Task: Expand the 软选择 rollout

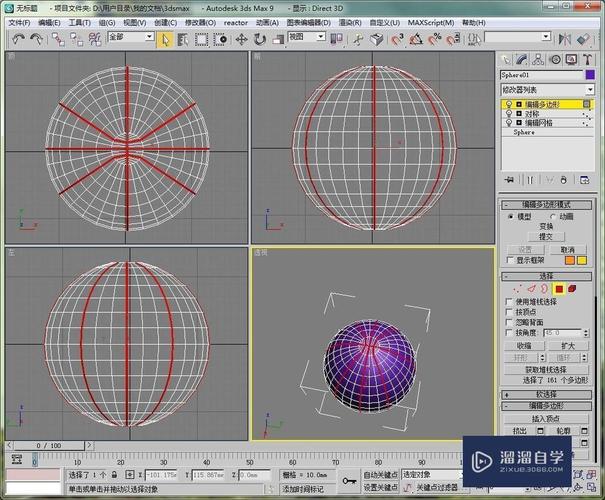Action: coord(548,394)
